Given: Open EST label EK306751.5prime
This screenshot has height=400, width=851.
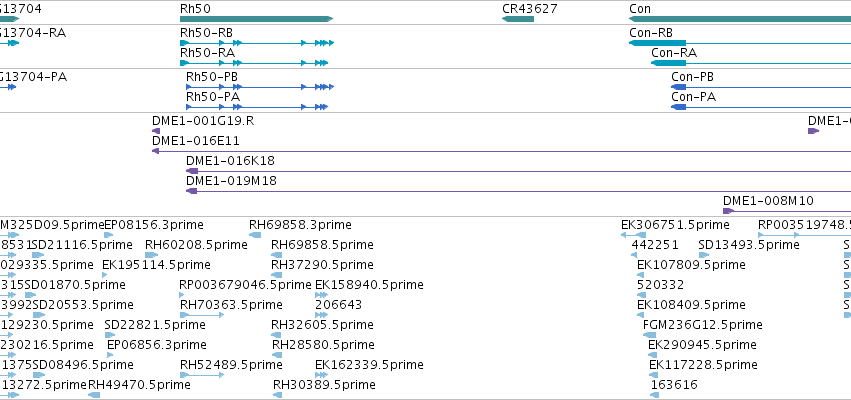Looking at the screenshot, I should click(675, 225).
